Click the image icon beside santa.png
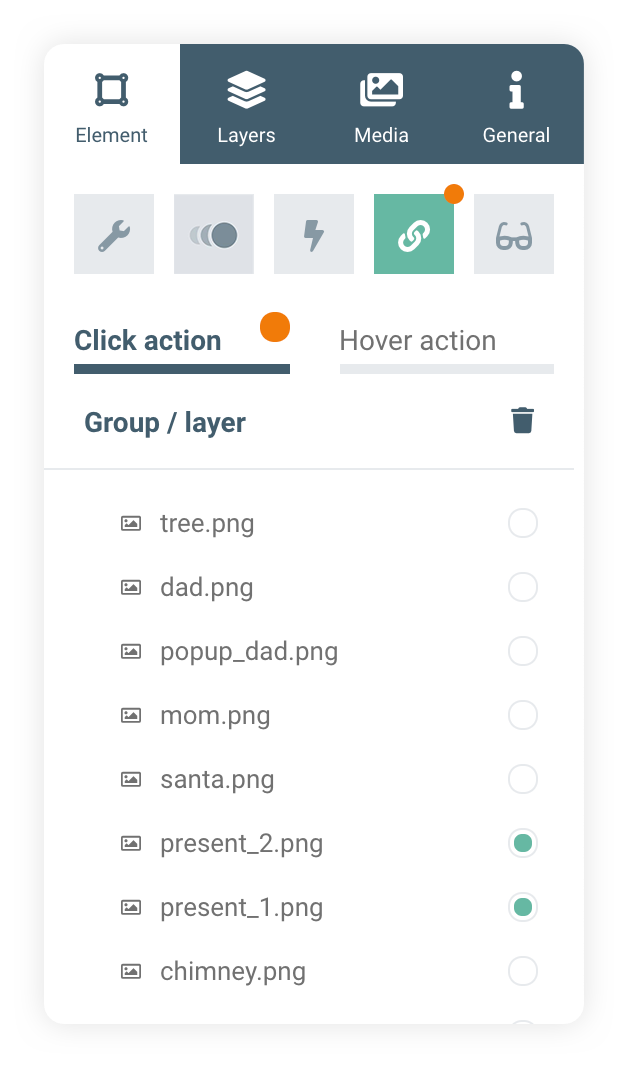The image size is (628, 1068). (x=131, y=779)
